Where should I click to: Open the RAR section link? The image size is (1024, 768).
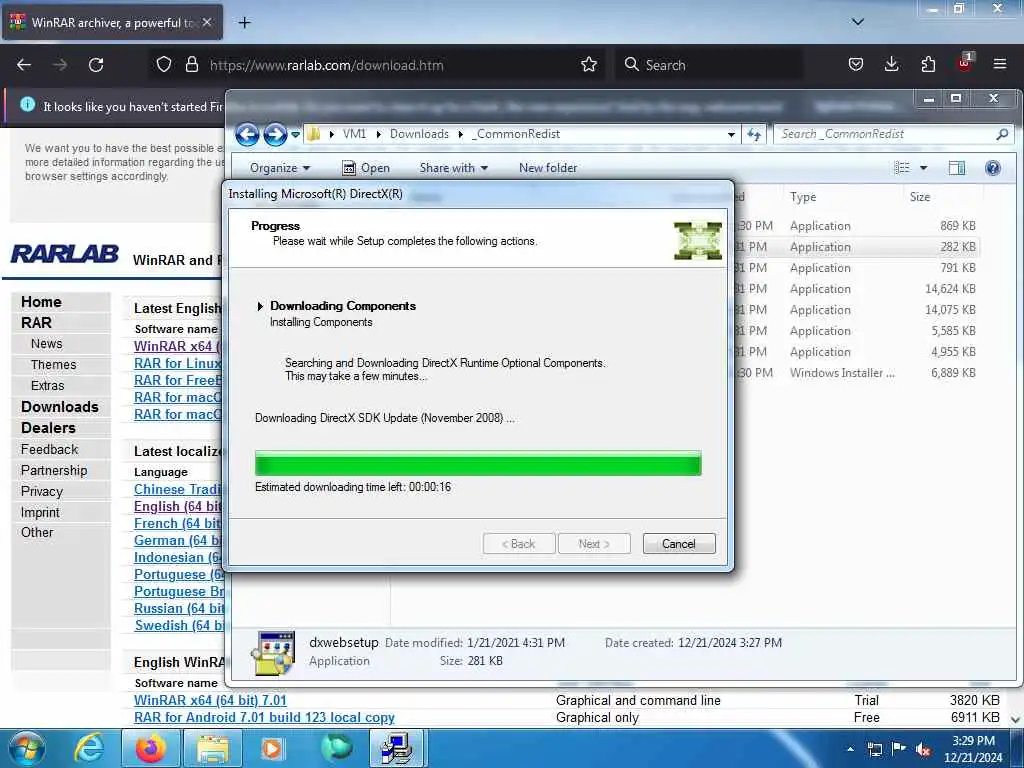[36, 323]
